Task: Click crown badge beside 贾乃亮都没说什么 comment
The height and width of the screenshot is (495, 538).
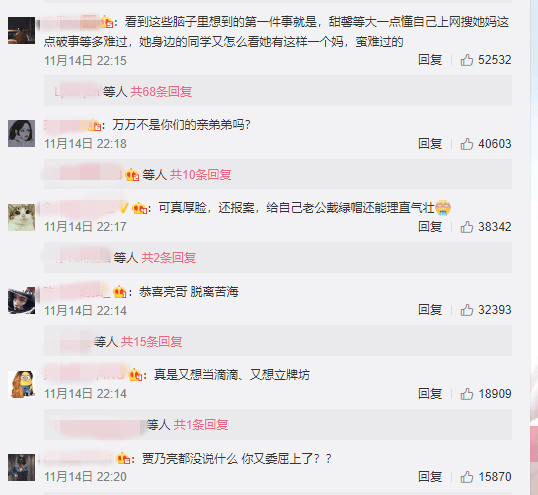Action: pyautogui.click(x=123, y=458)
